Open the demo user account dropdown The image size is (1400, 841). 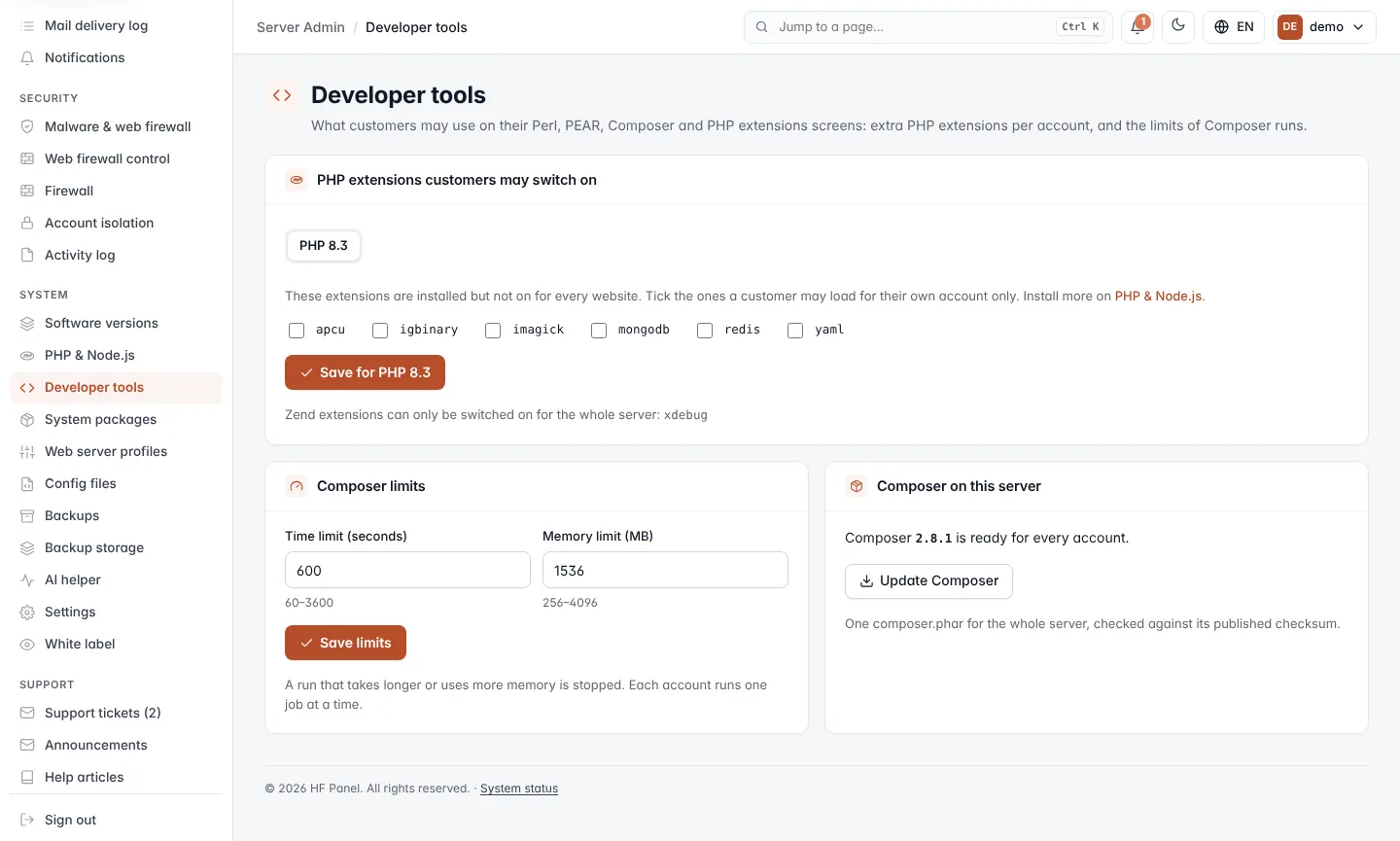click(1324, 27)
